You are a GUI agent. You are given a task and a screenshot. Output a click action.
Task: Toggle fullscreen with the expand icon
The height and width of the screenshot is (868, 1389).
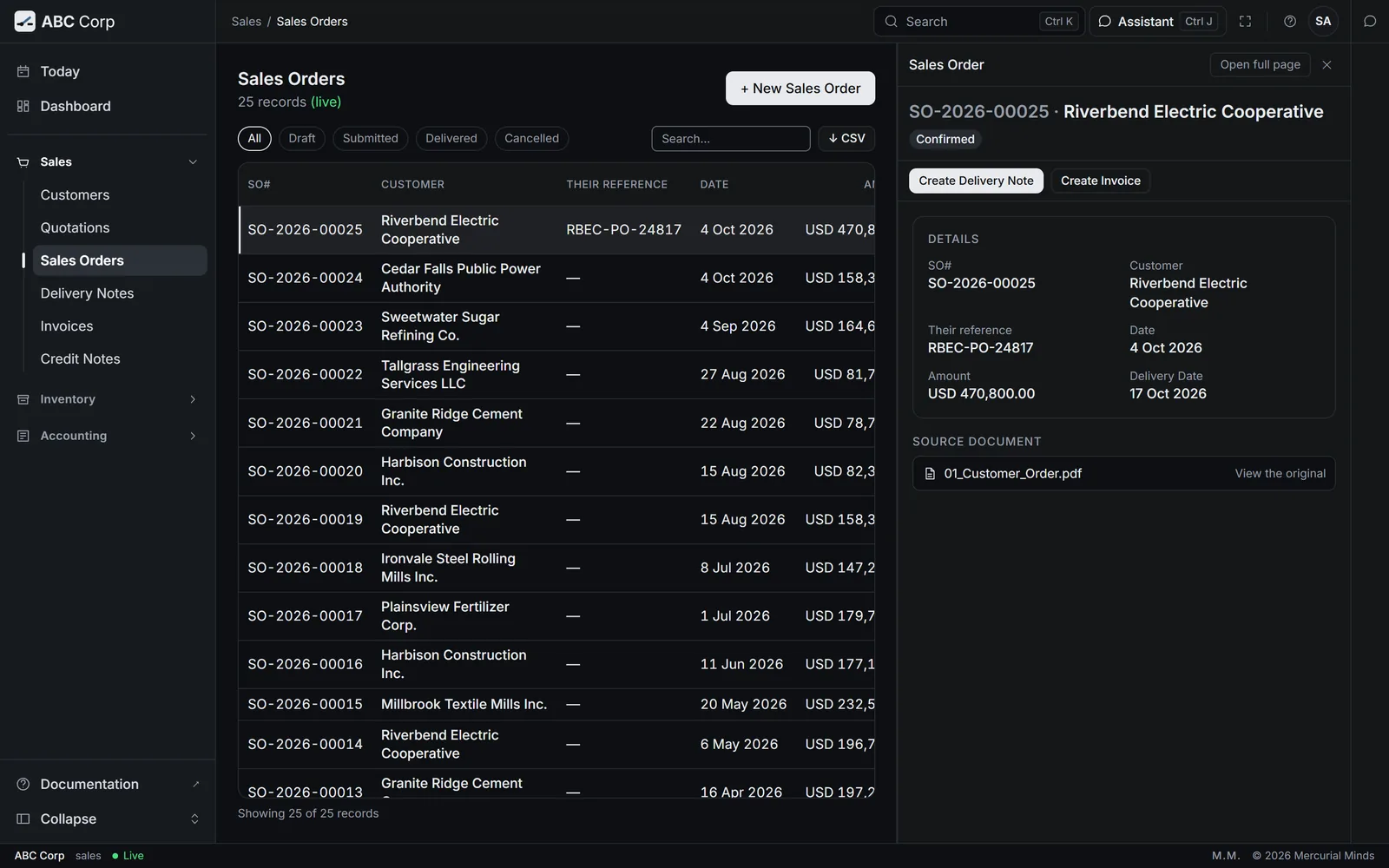(1245, 22)
